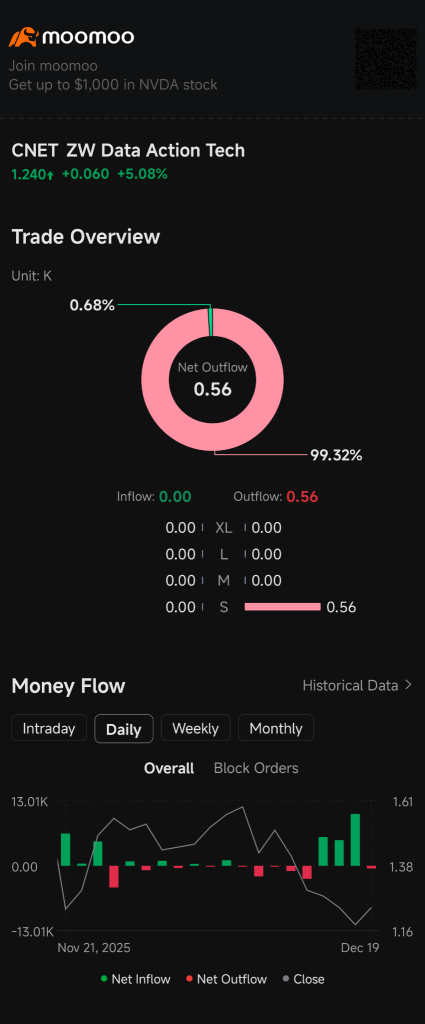Switch to Block Orders tab

click(256, 768)
